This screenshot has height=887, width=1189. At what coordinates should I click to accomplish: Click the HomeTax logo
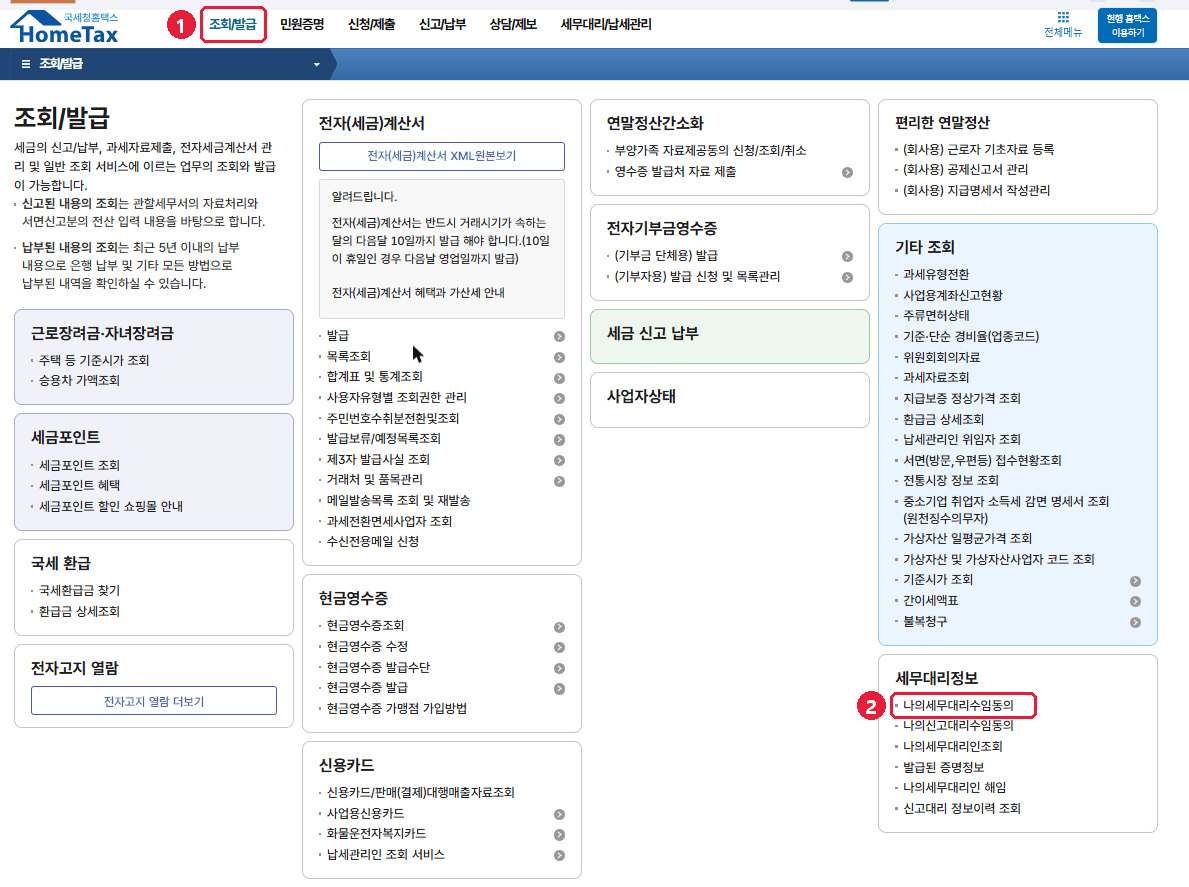pyautogui.click(x=65, y=27)
